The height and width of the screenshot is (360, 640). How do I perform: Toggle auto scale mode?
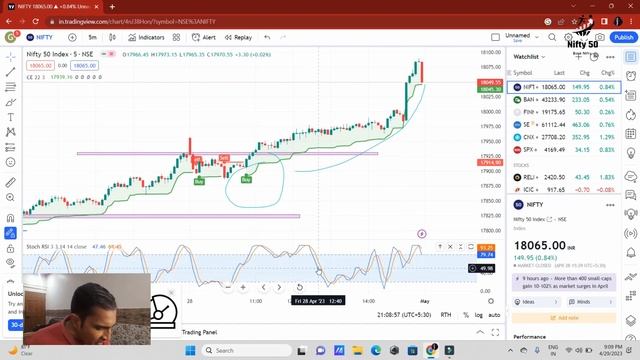494,315
